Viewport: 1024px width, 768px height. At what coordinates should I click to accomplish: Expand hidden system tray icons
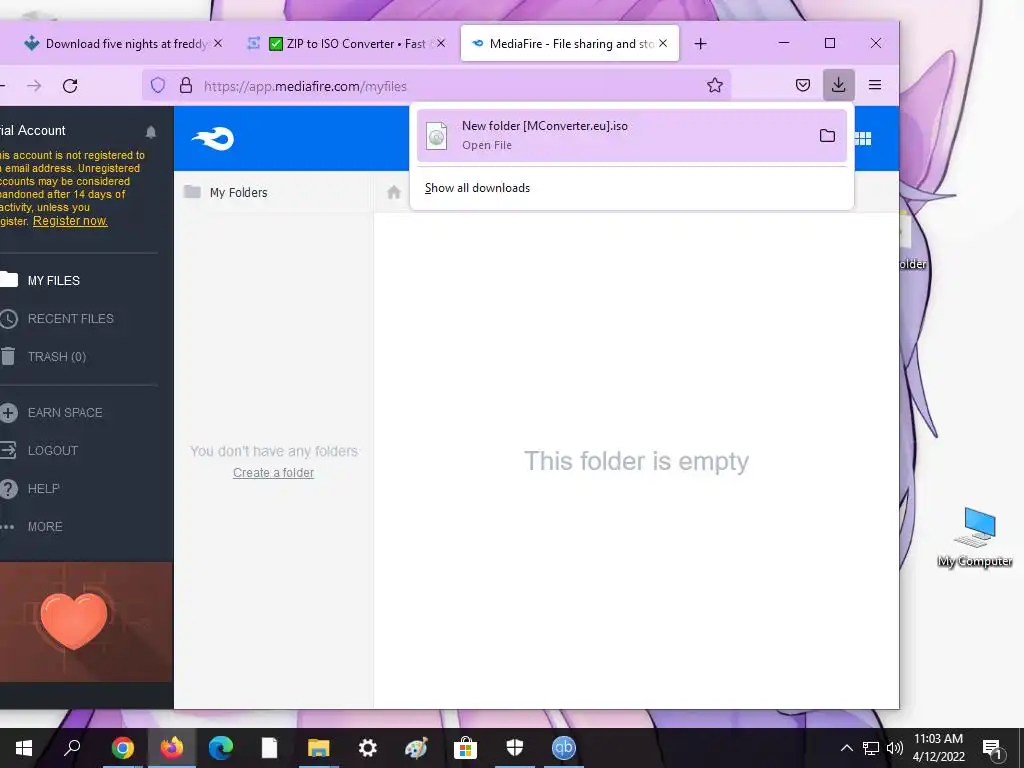click(x=846, y=748)
